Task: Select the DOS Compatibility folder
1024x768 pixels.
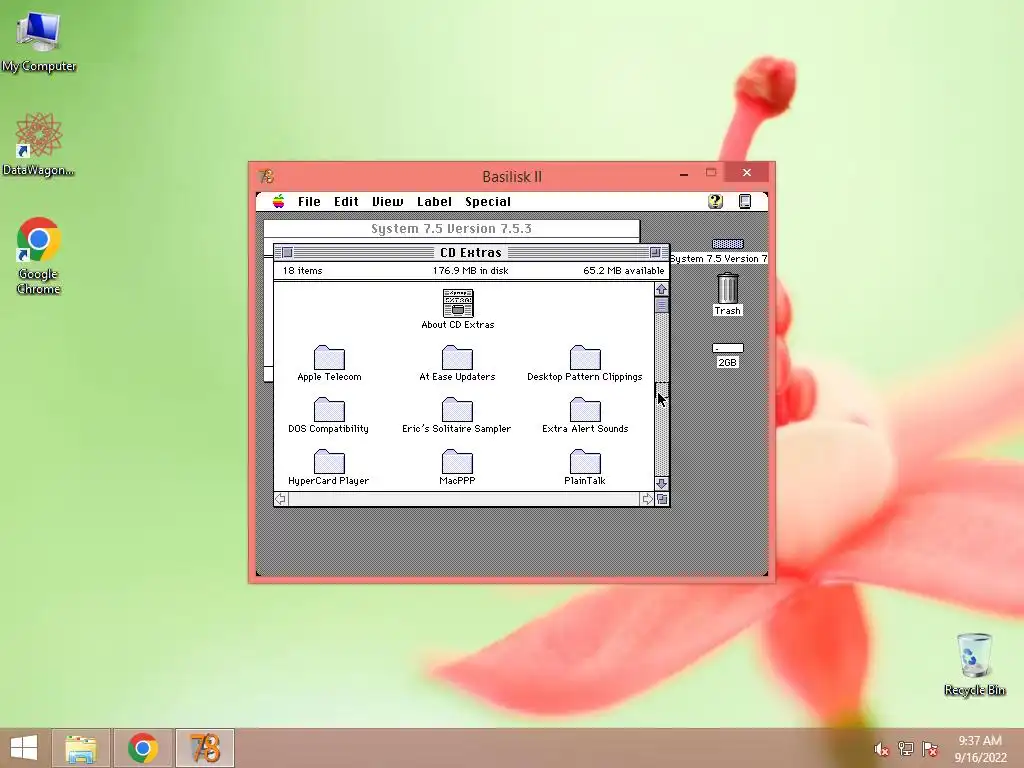Action: pyautogui.click(x=329, y=409)
